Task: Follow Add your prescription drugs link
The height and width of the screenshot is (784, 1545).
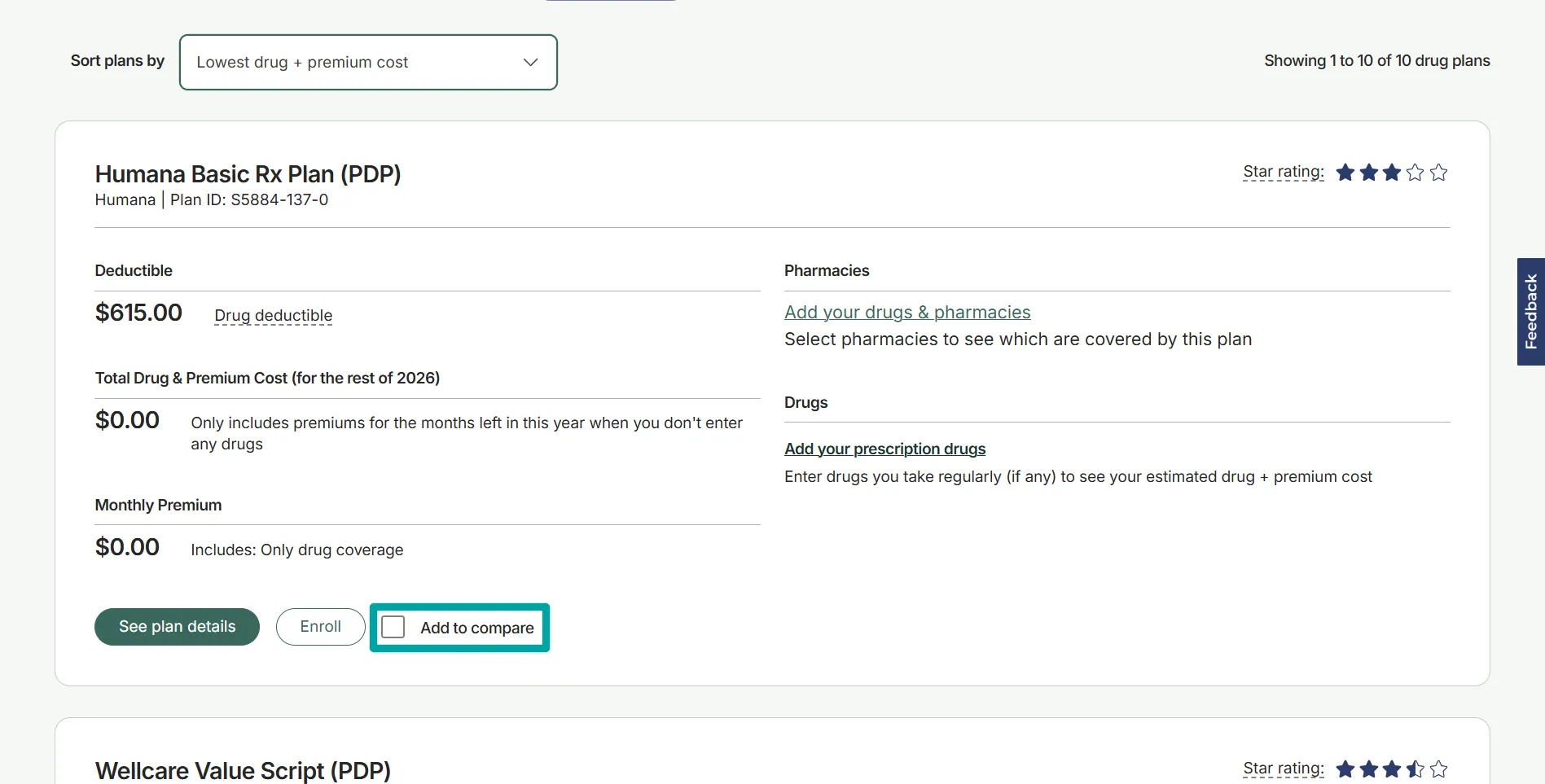Action: (x=884, y=449)
